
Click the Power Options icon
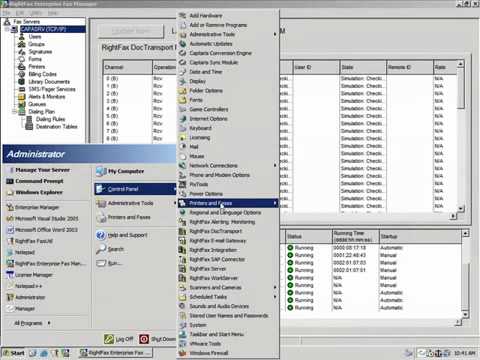183,194
